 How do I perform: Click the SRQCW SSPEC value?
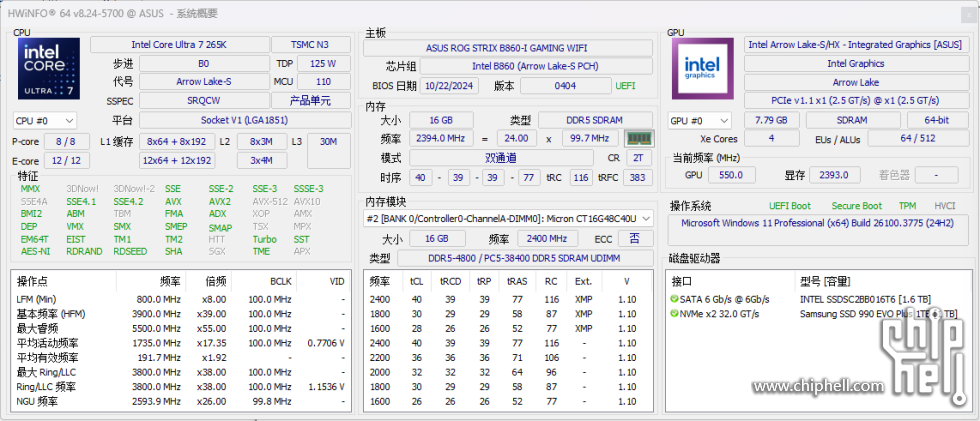(204, 101)
